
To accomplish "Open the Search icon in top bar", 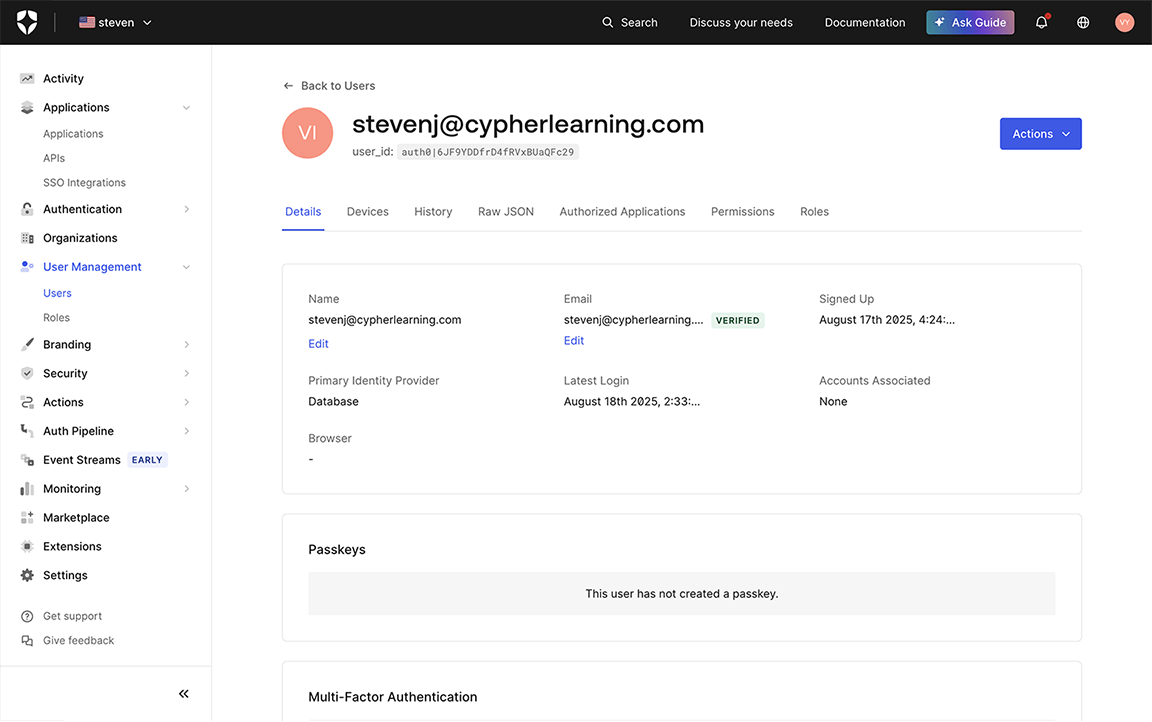I will pos(607,21).
